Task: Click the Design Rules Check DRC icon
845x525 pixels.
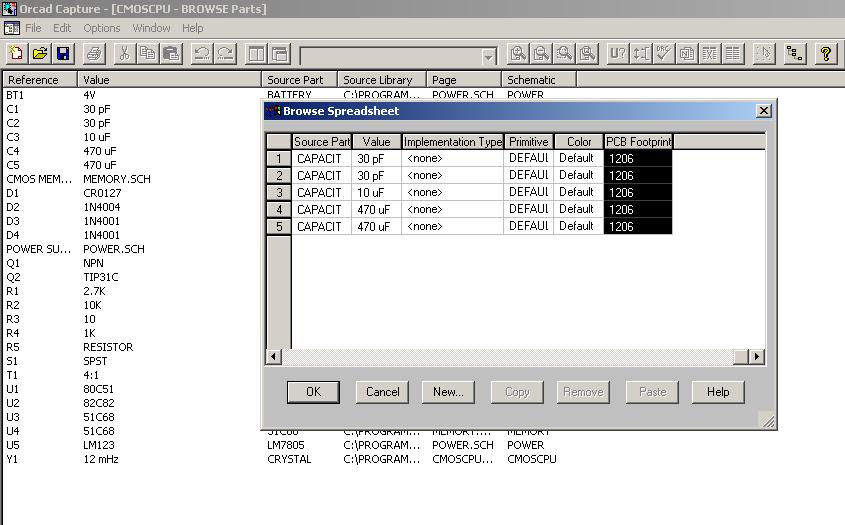Action: [x=663, y=54]
